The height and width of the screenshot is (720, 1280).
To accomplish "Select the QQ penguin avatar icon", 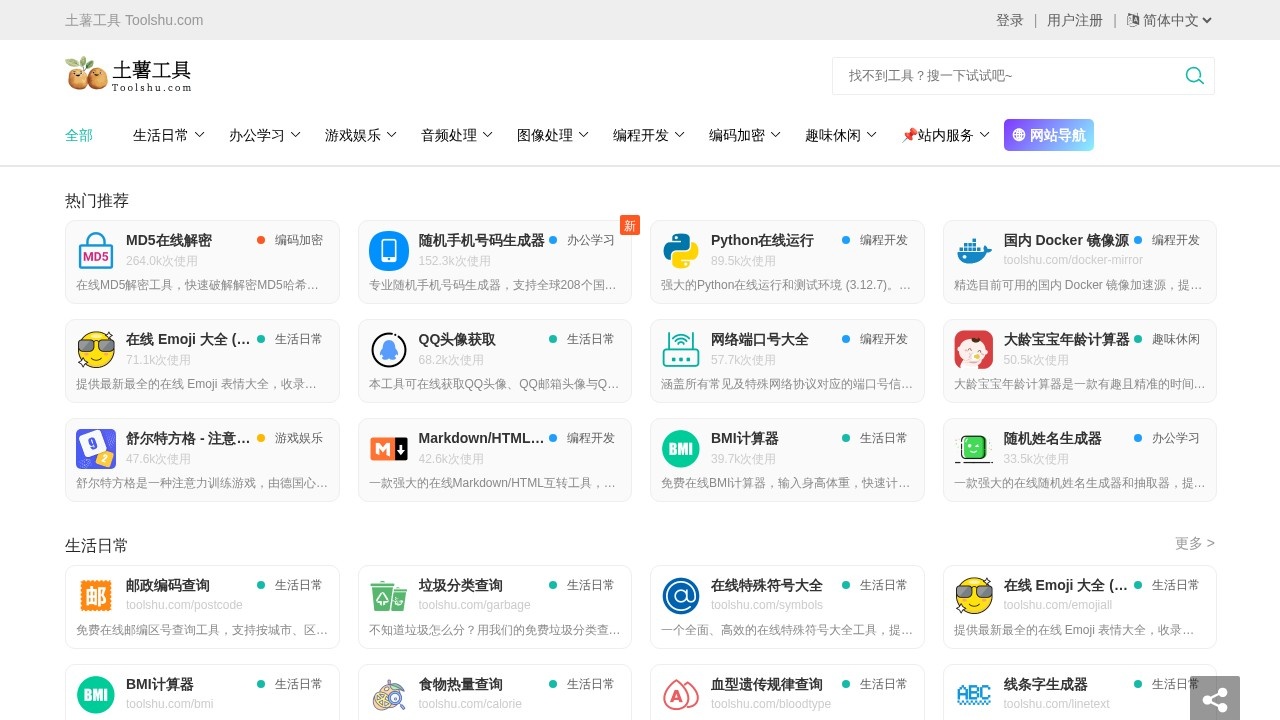I will click(x=389, y=350).
